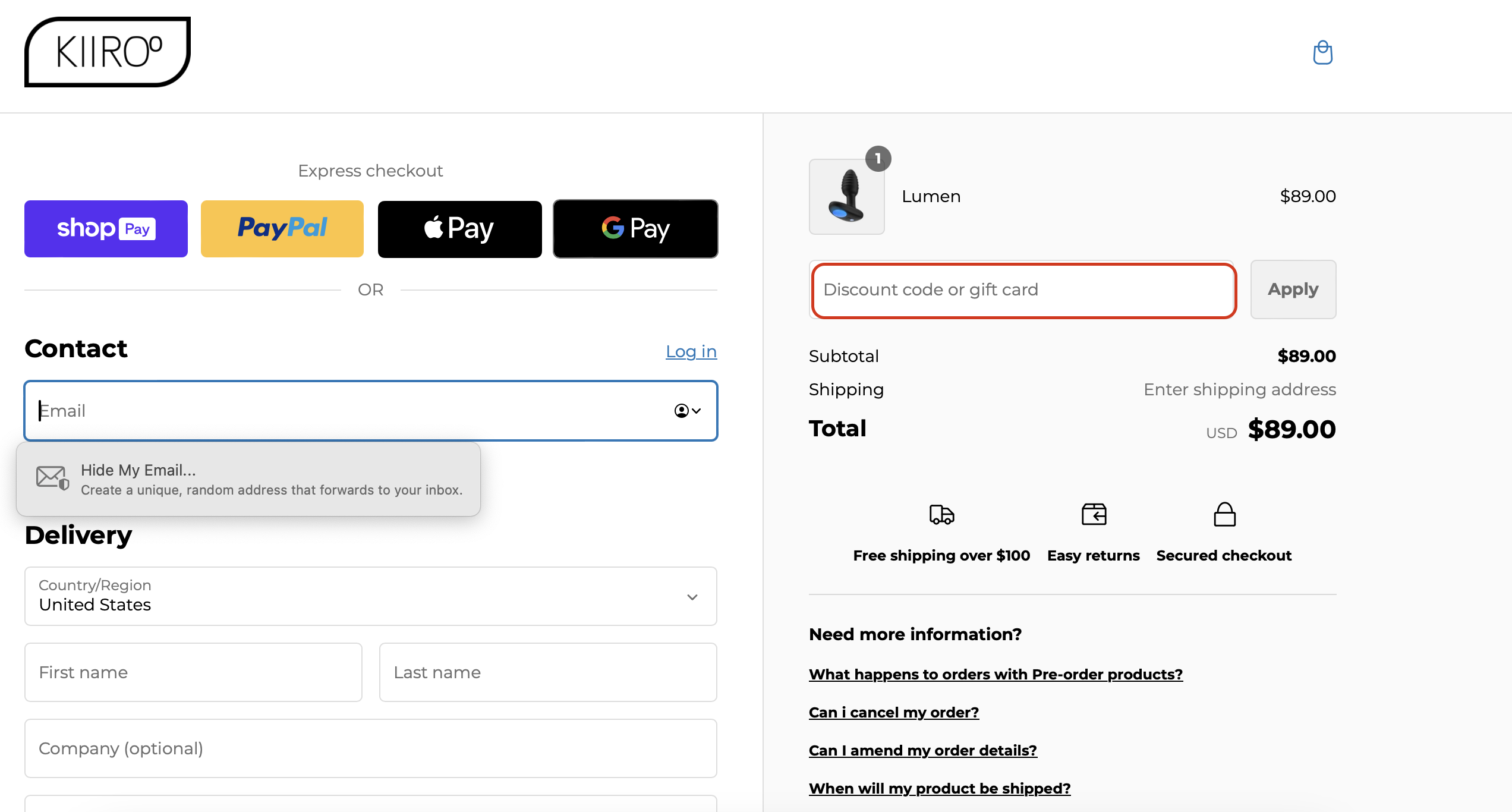Click the discount code input field
This screenshot has width=1512, height=812.
(1023, 290)
